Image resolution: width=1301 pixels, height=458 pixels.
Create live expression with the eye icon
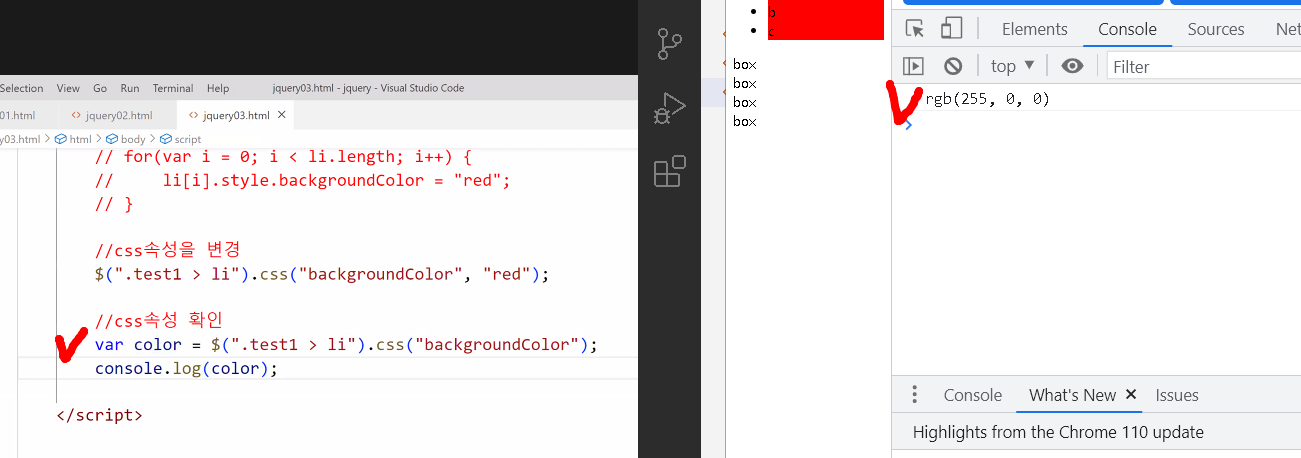[1072, 66]
